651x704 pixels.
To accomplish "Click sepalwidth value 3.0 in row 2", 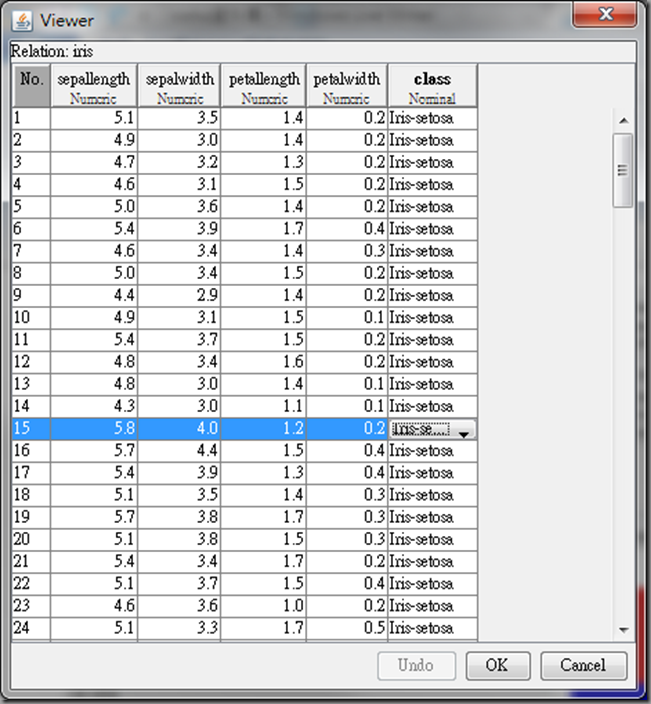I will [179, 140].
